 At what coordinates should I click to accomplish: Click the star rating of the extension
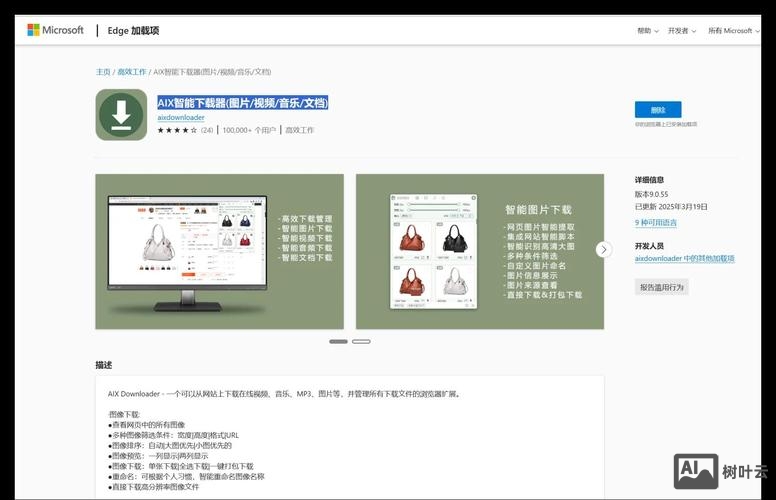click(177, 130)
